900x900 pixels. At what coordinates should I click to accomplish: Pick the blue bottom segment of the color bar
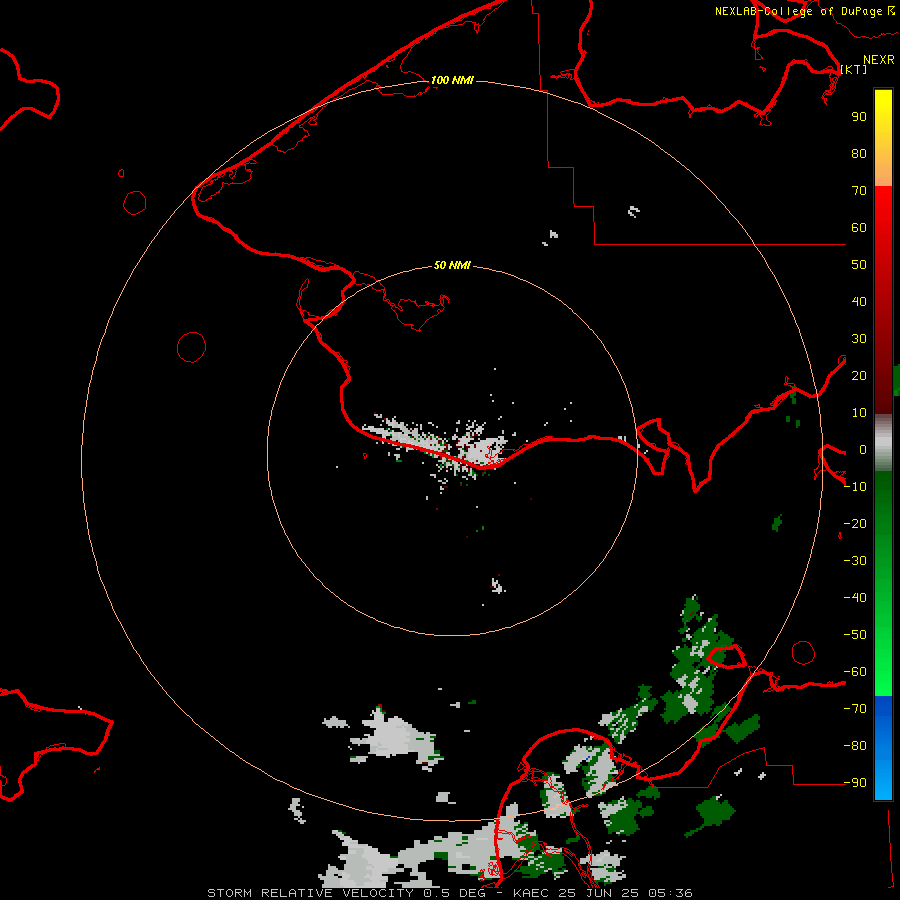click(883, 748)
